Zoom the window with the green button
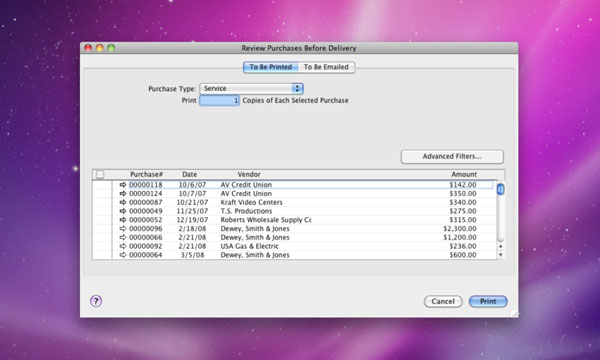Image resolution: width=600 pixels, height=360 pixels. click(111, 48)
